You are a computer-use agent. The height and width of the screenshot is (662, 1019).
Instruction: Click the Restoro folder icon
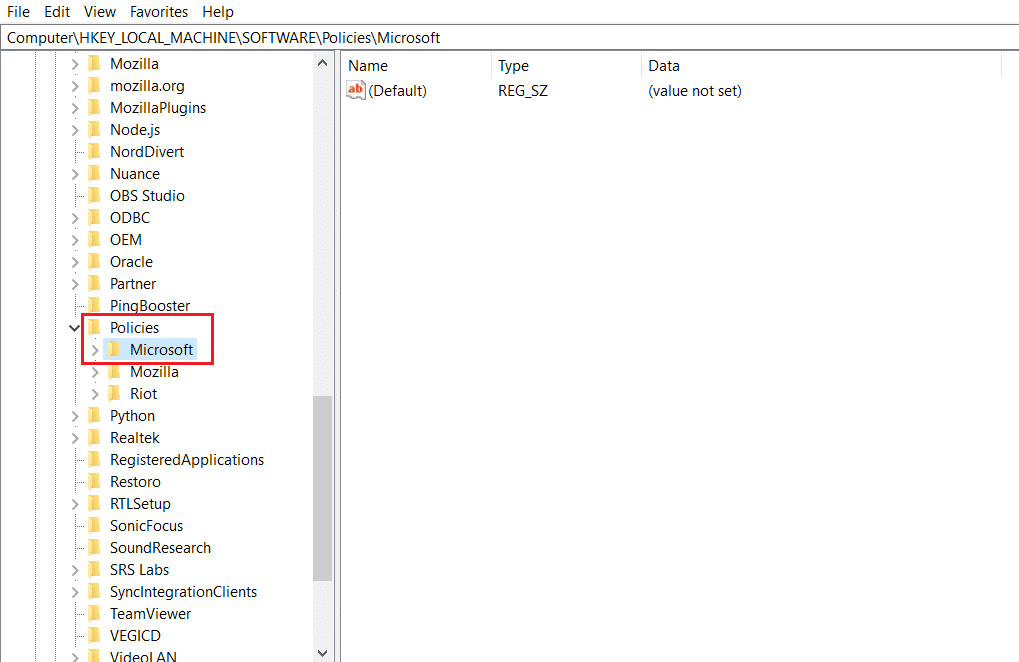[94, 482]
